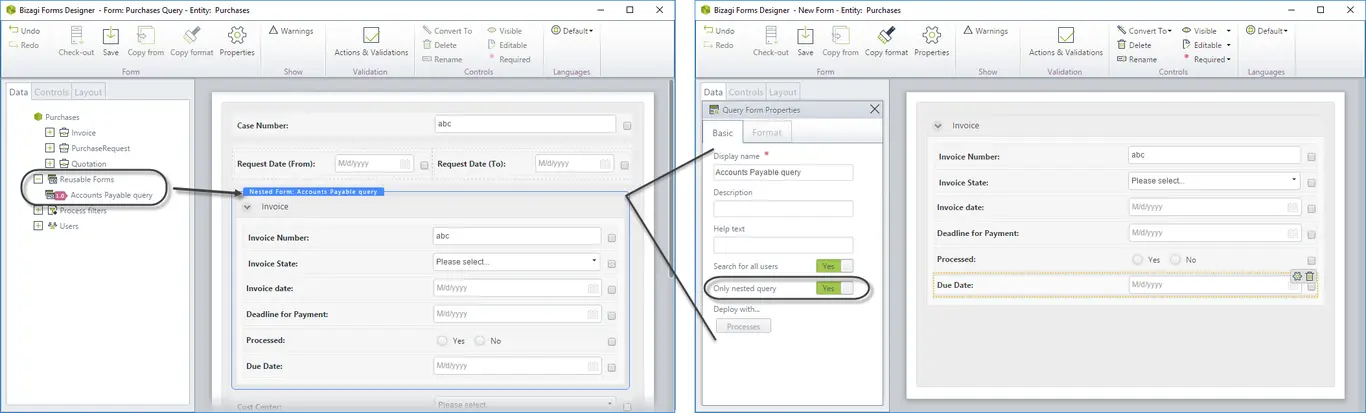
Task: Click Request Date (To) date field
Action: tap(573, 164)
